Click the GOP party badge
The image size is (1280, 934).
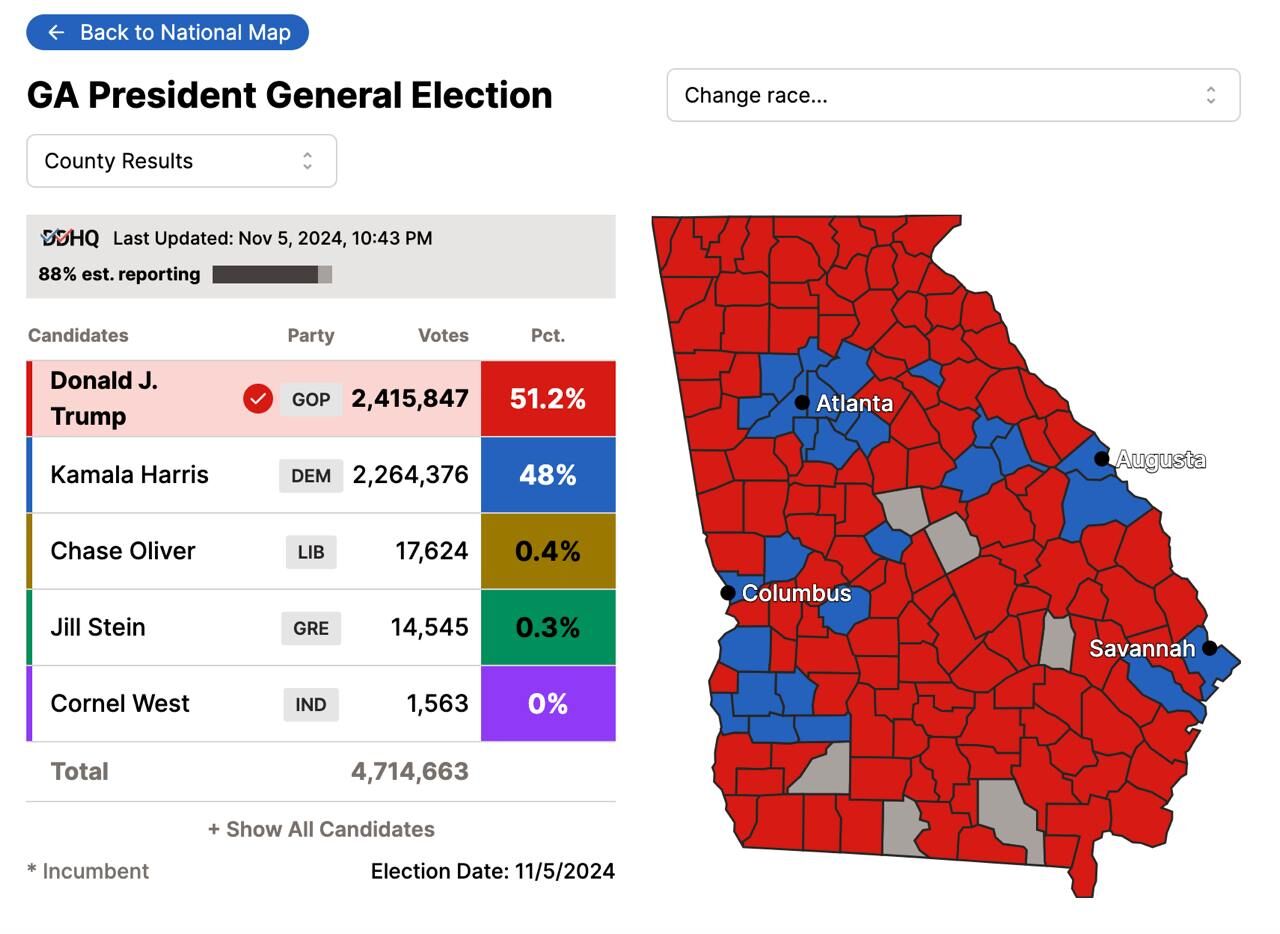coord(311,399)
